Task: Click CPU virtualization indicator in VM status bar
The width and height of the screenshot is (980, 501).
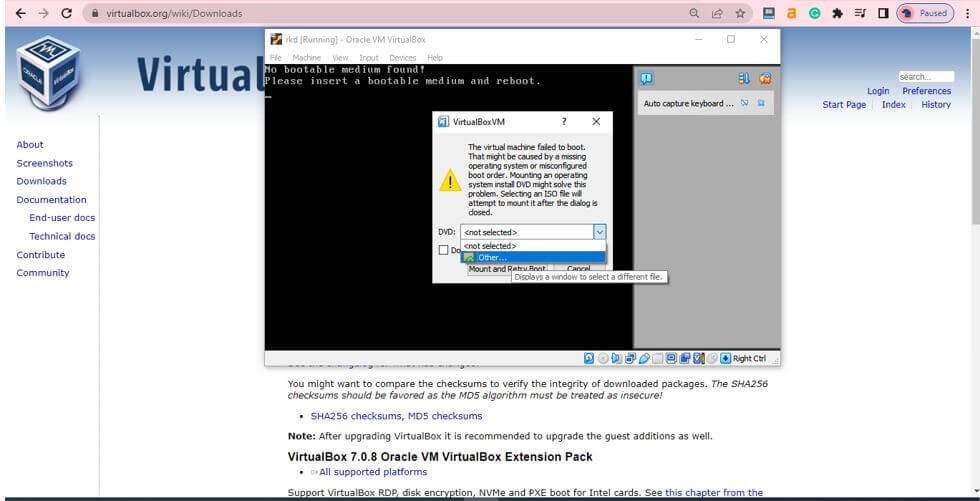Action: click(699, 359)
